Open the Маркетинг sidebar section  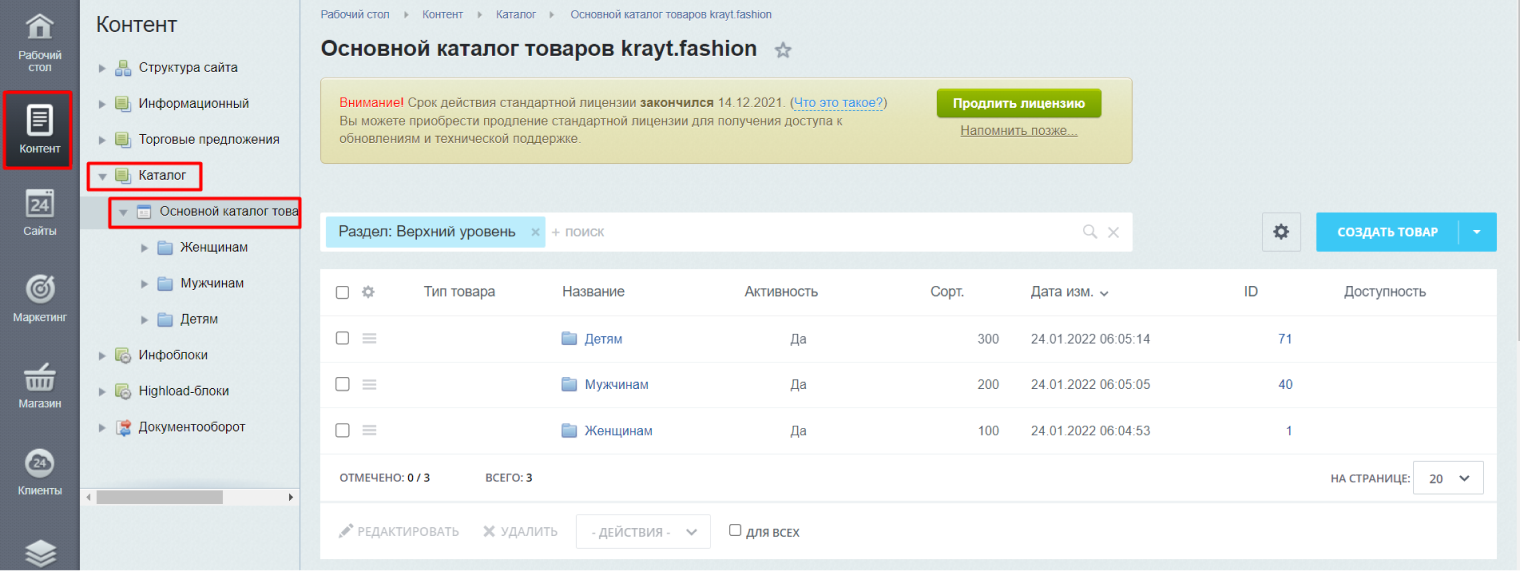click(39, 298)
